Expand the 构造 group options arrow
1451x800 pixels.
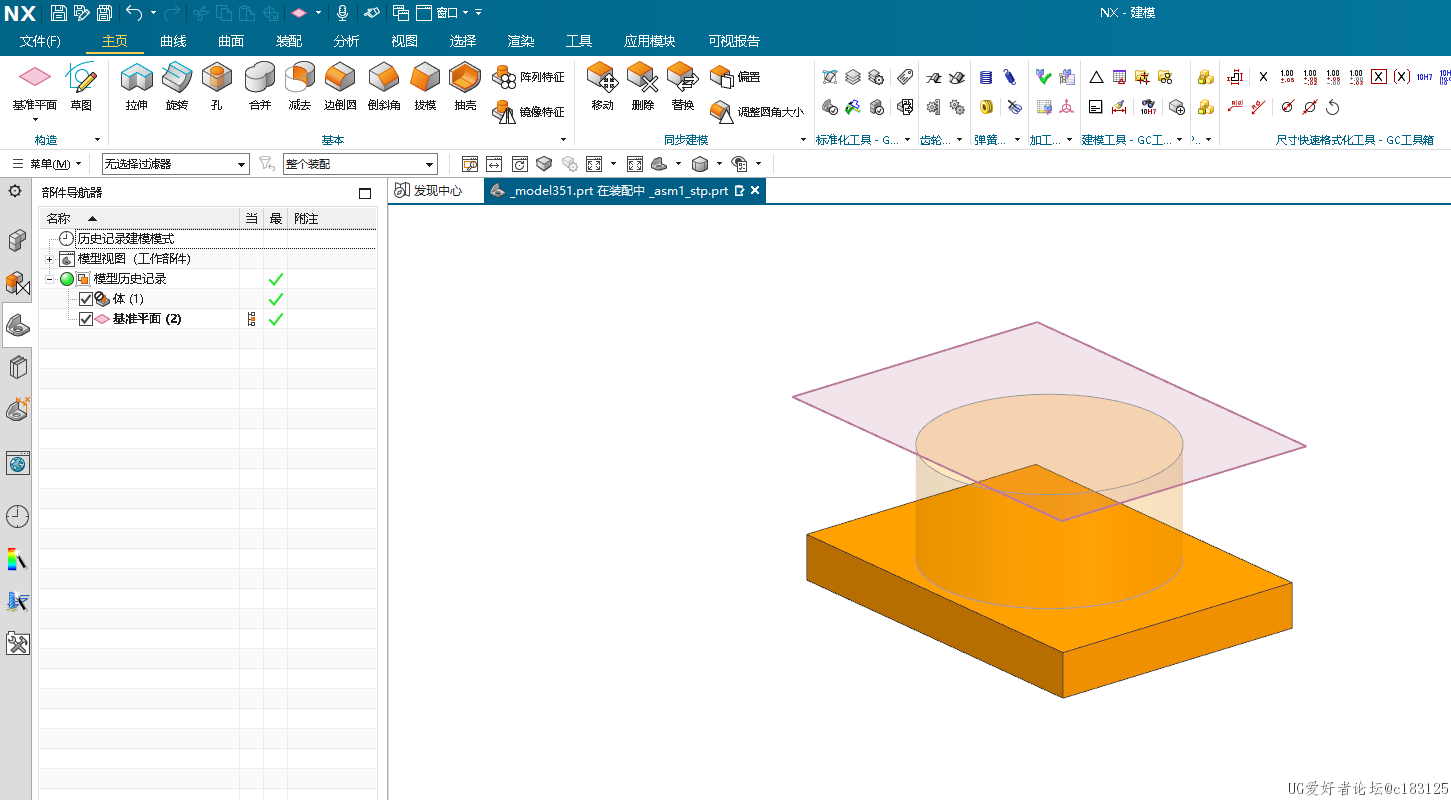[x=97, y=140]
